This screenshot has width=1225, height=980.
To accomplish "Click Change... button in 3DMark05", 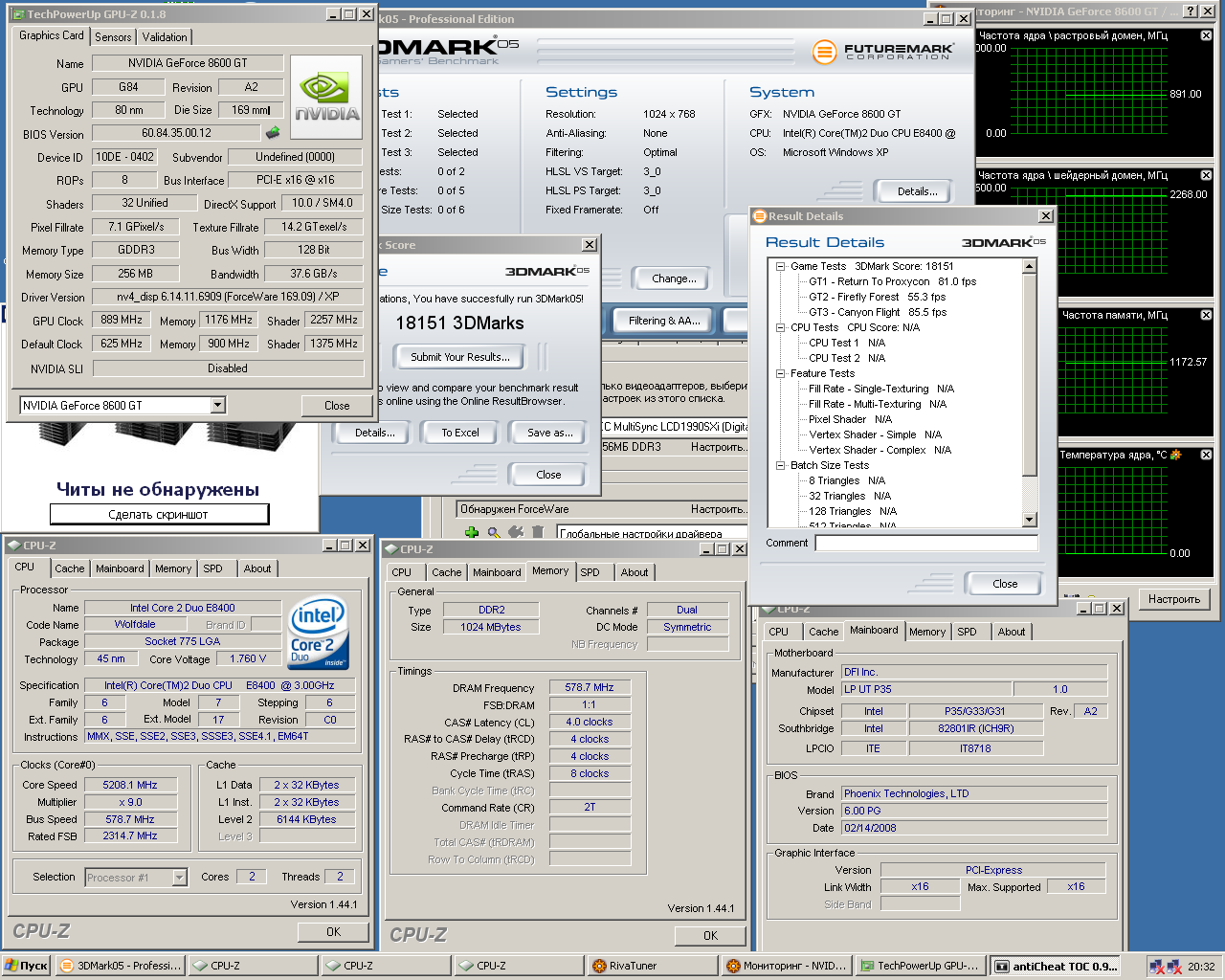I will click(x=674, y=278).
